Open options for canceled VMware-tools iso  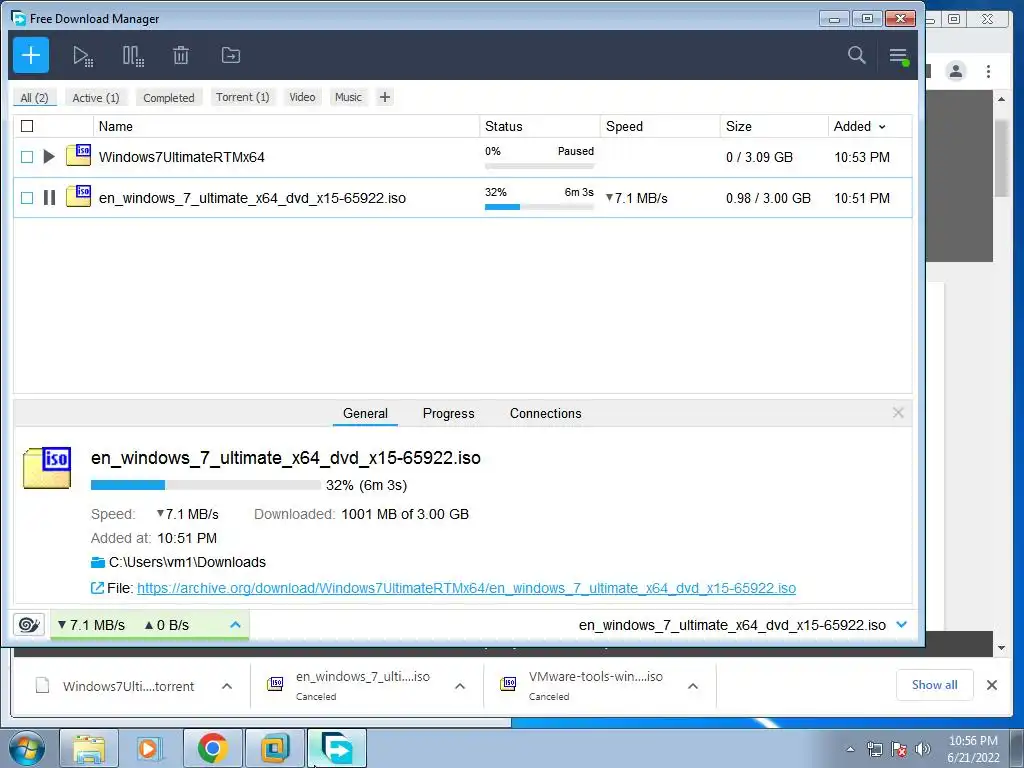coord(693,686)
